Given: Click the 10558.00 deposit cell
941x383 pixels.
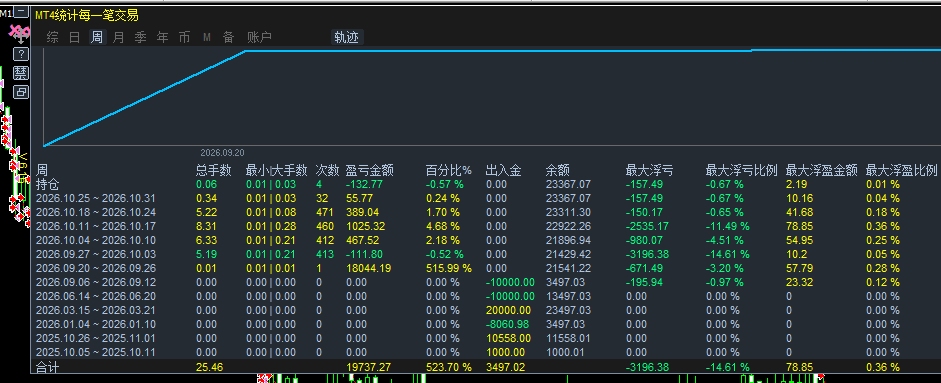Looking at the screenshot, I should (508, 338).
